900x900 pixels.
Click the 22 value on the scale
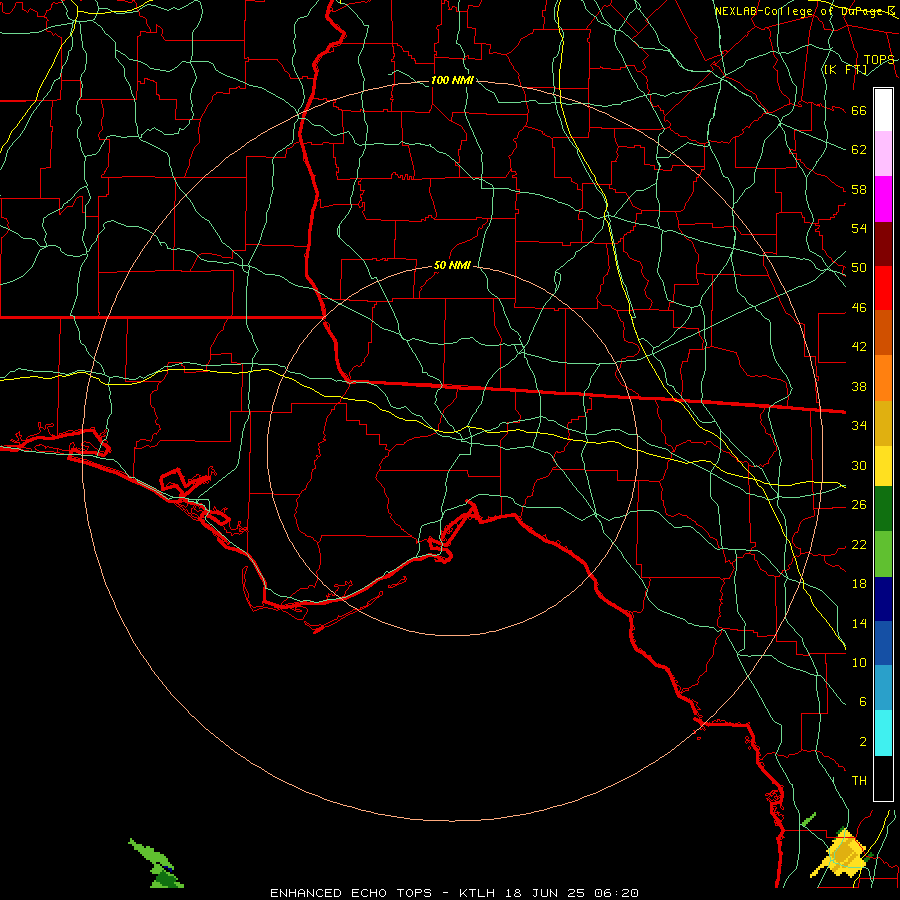pos(859,544)
